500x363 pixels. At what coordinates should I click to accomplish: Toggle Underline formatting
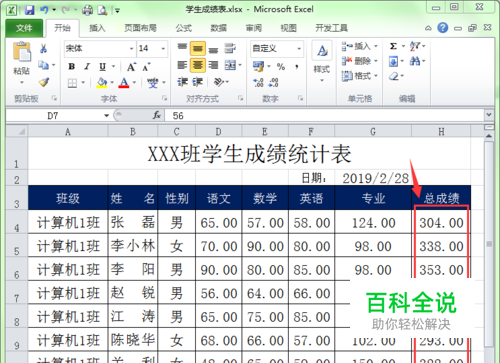tap(102, 67)
